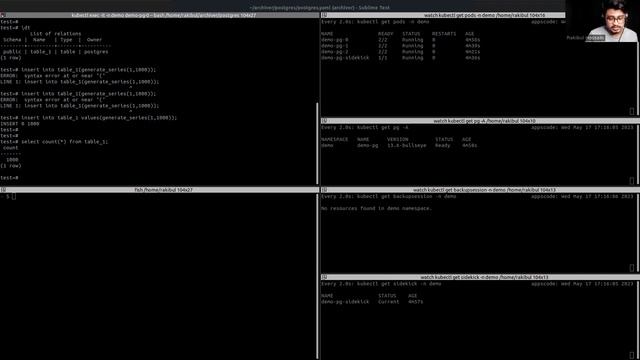Click the timestamp in the get pg -A pane
Image resolution: width=640 pixels, height=360 pixels.
597,127
